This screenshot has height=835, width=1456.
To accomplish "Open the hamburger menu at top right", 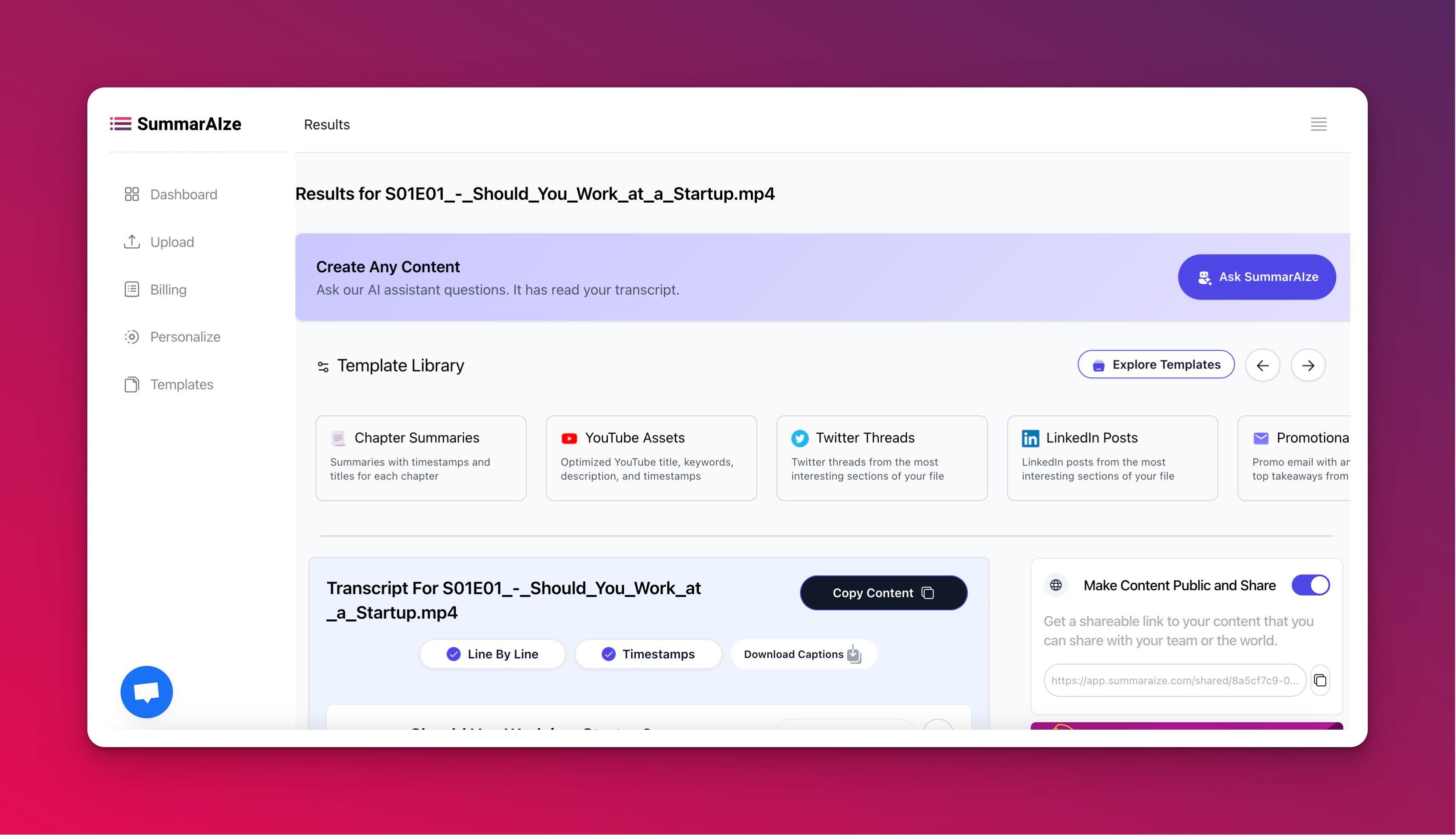I will [x=1318, y=124].
